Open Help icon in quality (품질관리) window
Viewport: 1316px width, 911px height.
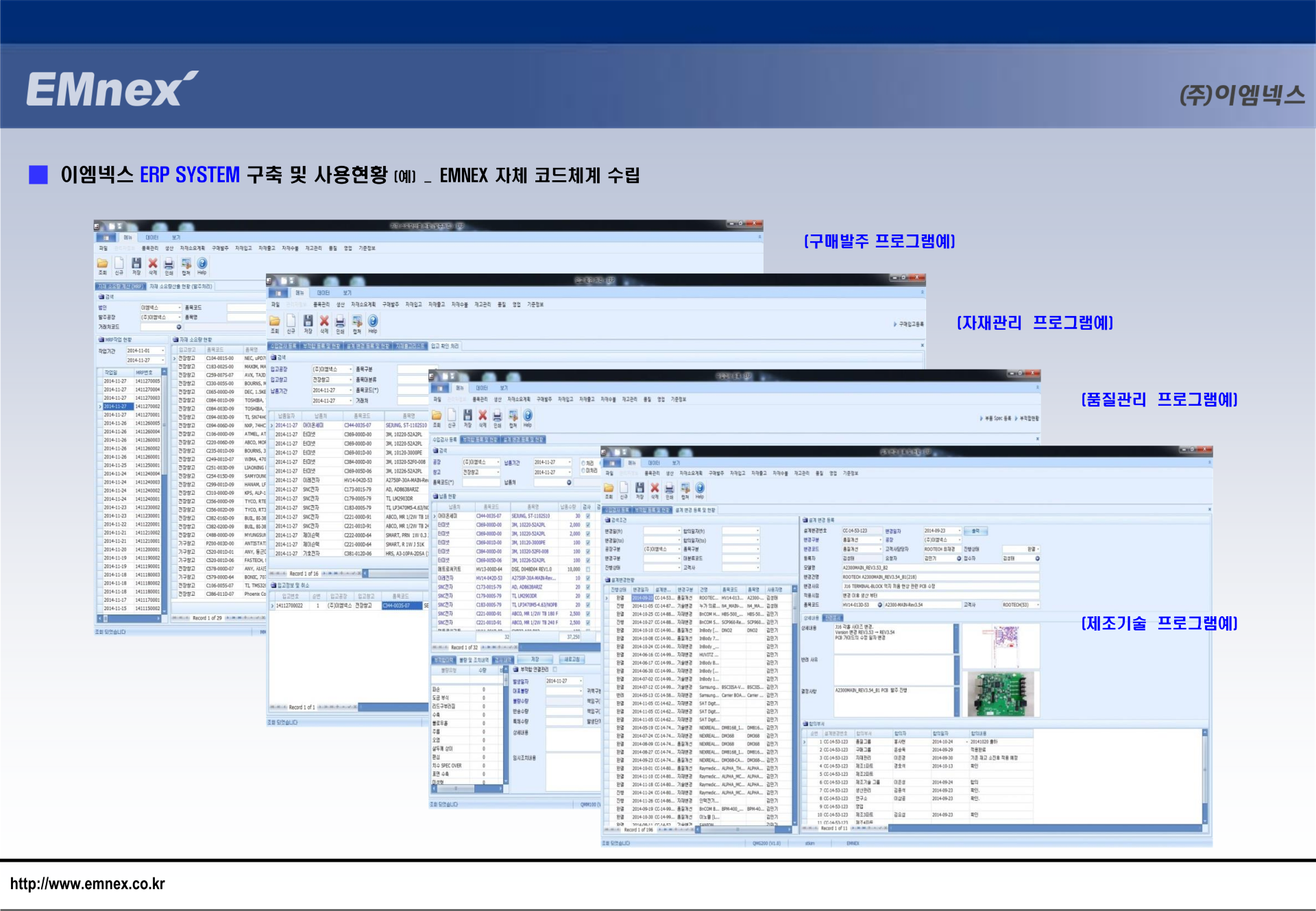(x=528, y=415)
